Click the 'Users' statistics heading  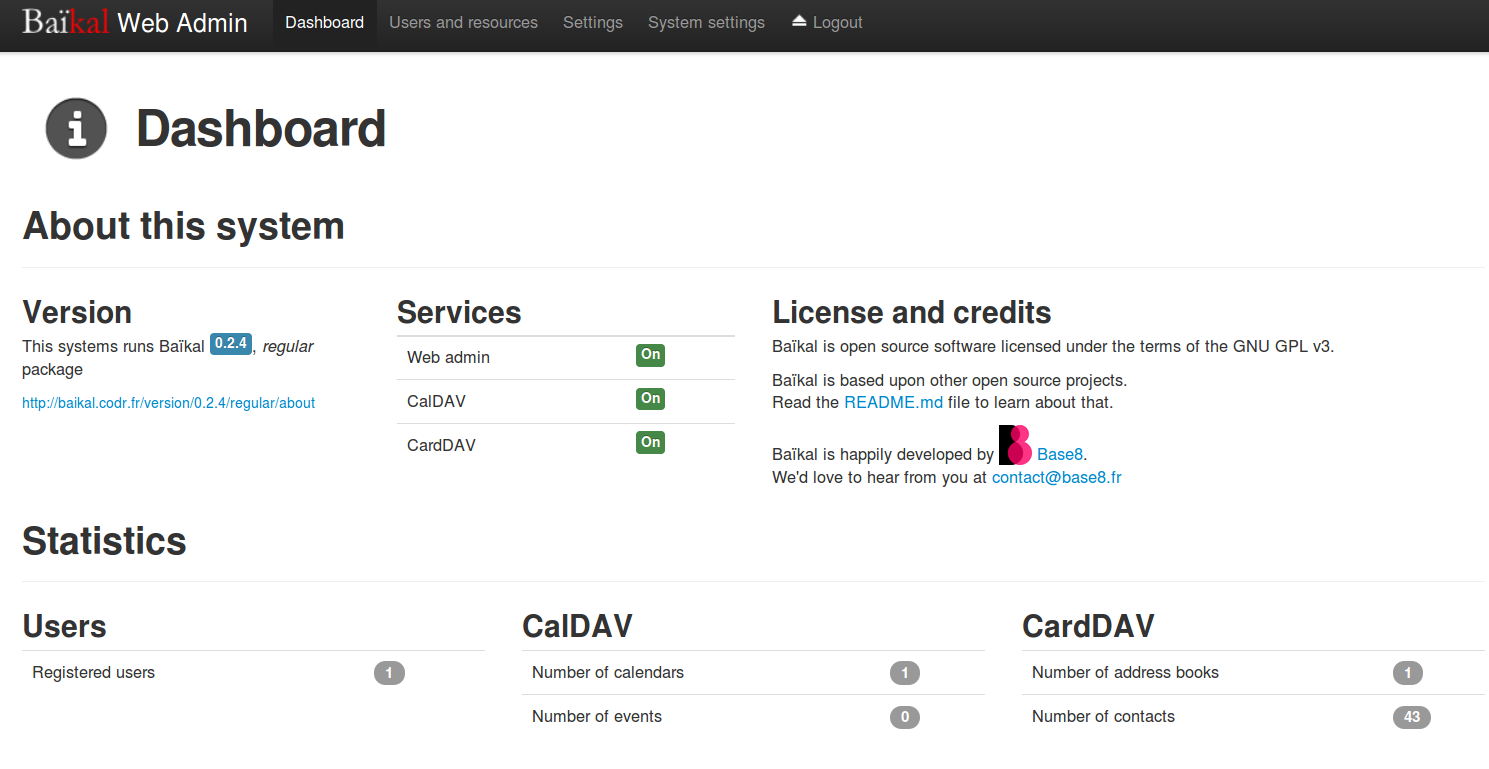click(x=64, y=626)
